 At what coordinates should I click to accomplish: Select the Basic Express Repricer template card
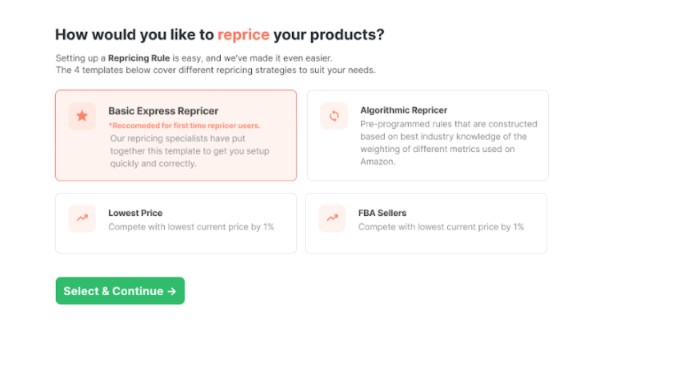coord(176,135)
